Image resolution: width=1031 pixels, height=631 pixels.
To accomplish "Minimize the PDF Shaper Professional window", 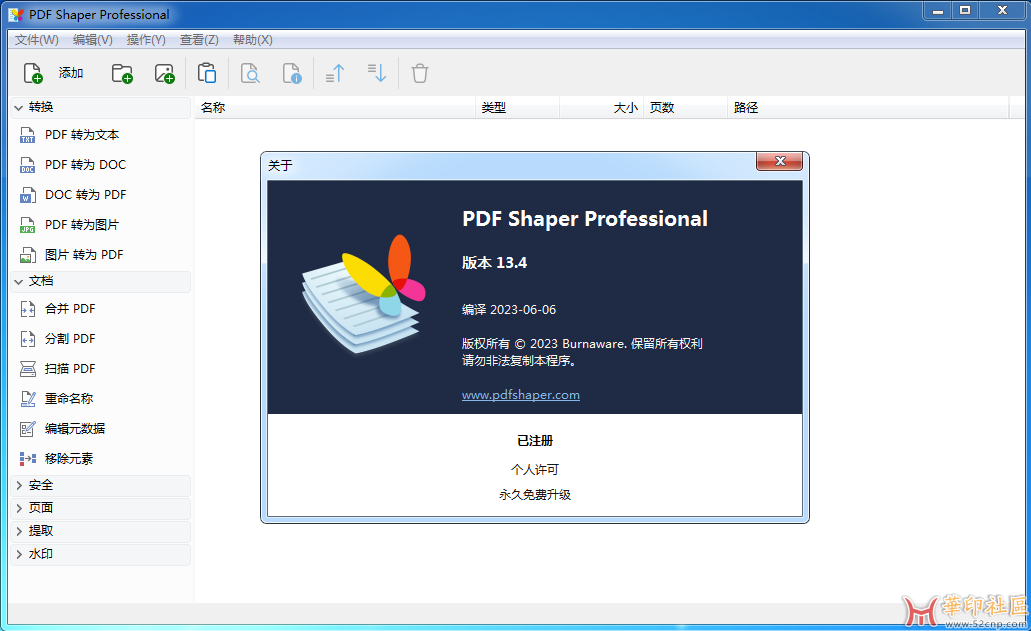I will [938, 11].
